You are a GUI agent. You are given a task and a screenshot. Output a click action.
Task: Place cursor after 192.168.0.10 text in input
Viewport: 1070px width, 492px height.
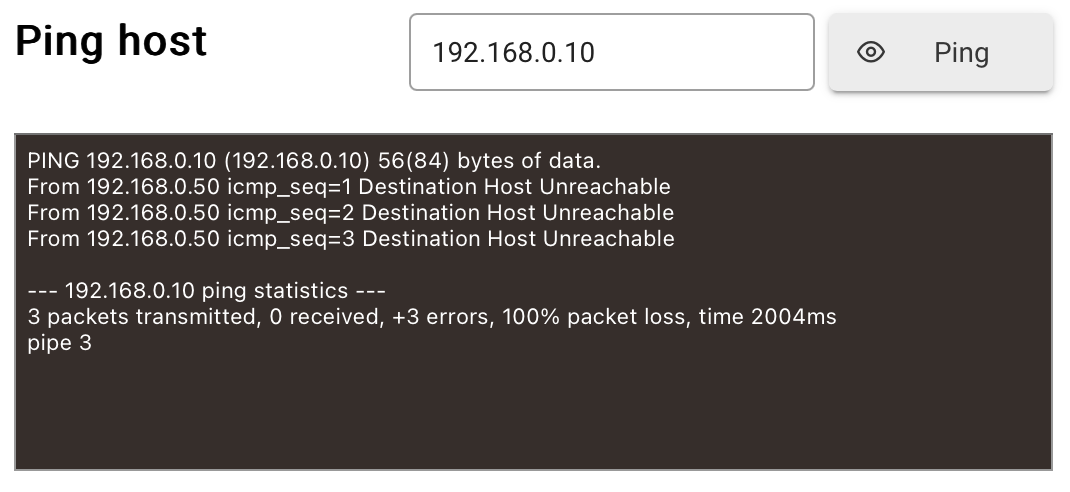point(596,53)
